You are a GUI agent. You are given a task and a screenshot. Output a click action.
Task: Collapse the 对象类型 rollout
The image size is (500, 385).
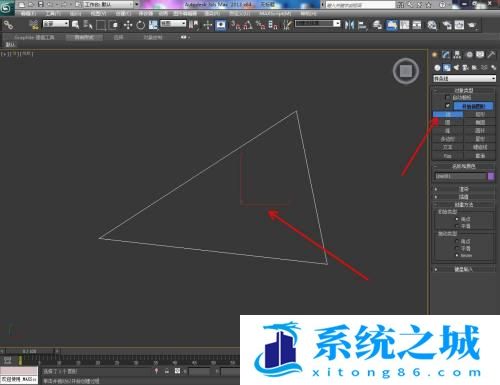click(464, 90)
